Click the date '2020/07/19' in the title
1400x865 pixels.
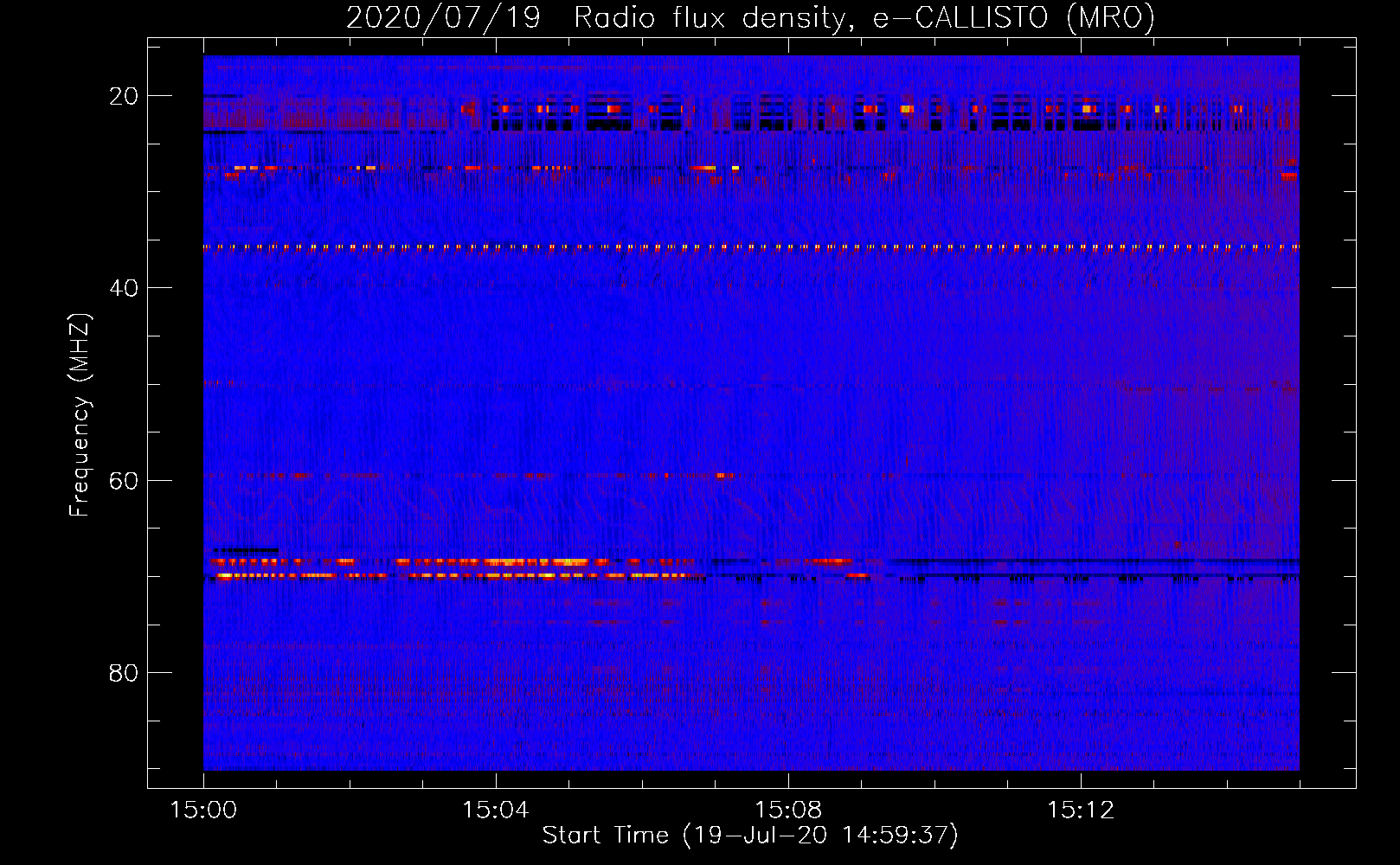[x=443, y=17]
